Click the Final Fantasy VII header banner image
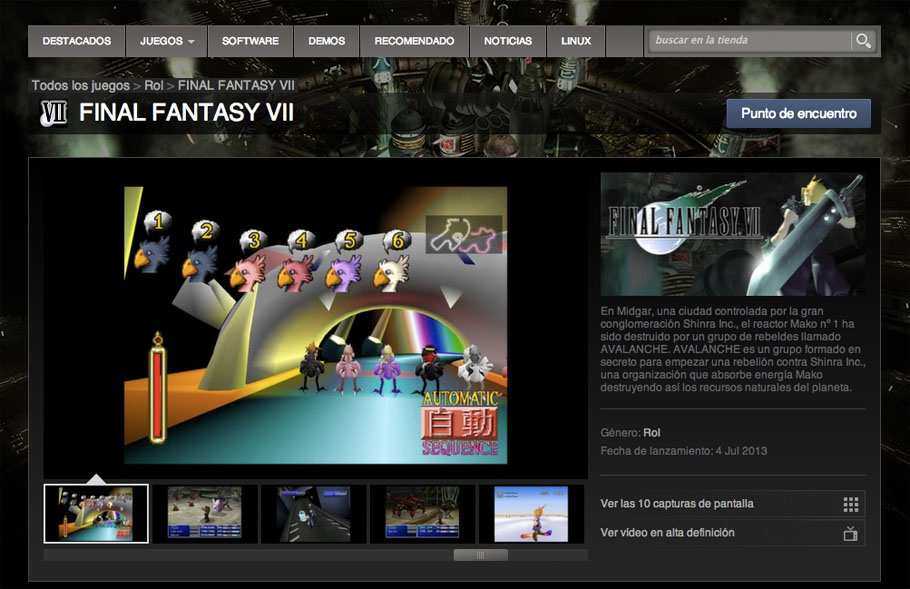This screenshot has height=589, width=910. [732, 234]
